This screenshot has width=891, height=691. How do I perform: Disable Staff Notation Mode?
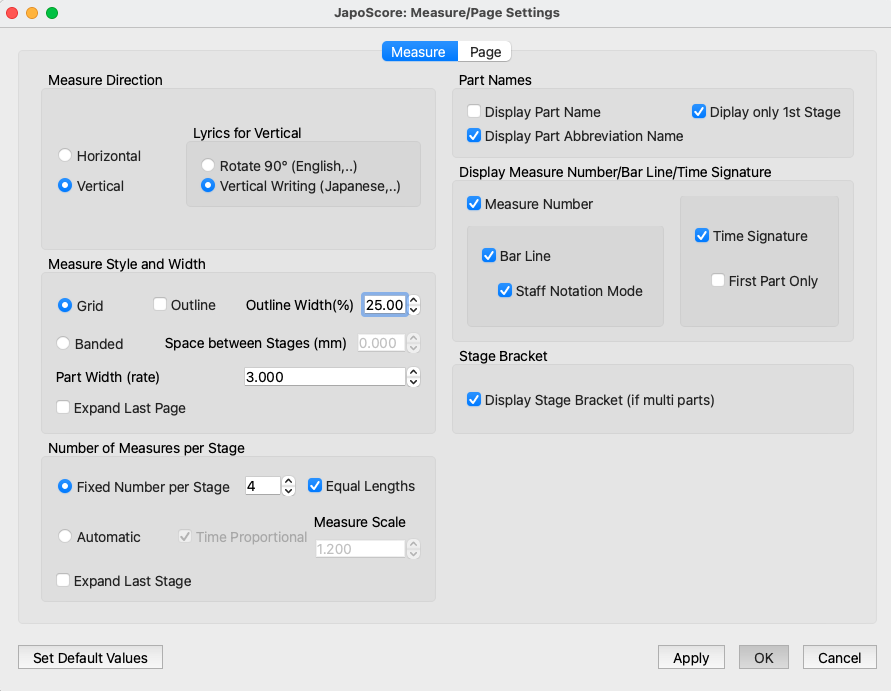point(506,291)
